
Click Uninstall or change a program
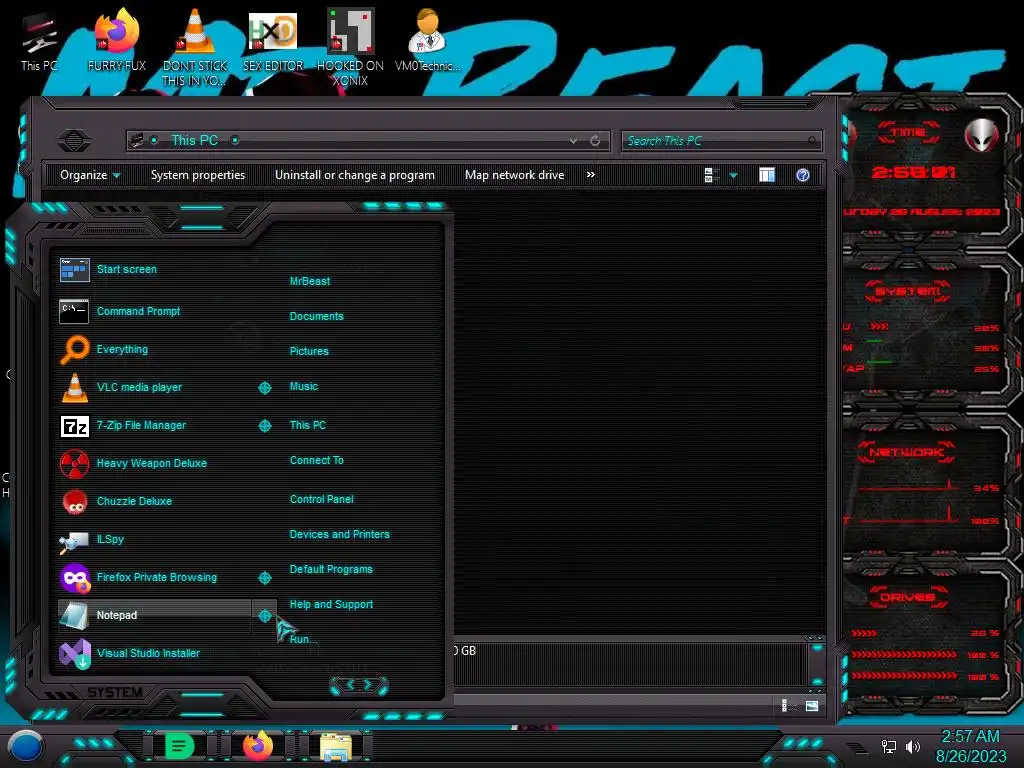tap(355, 175)
